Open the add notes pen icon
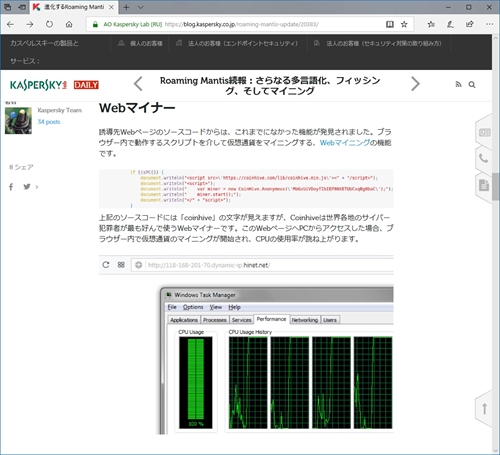This screenshot has height=455, width=500. click(x=450, y=24)
